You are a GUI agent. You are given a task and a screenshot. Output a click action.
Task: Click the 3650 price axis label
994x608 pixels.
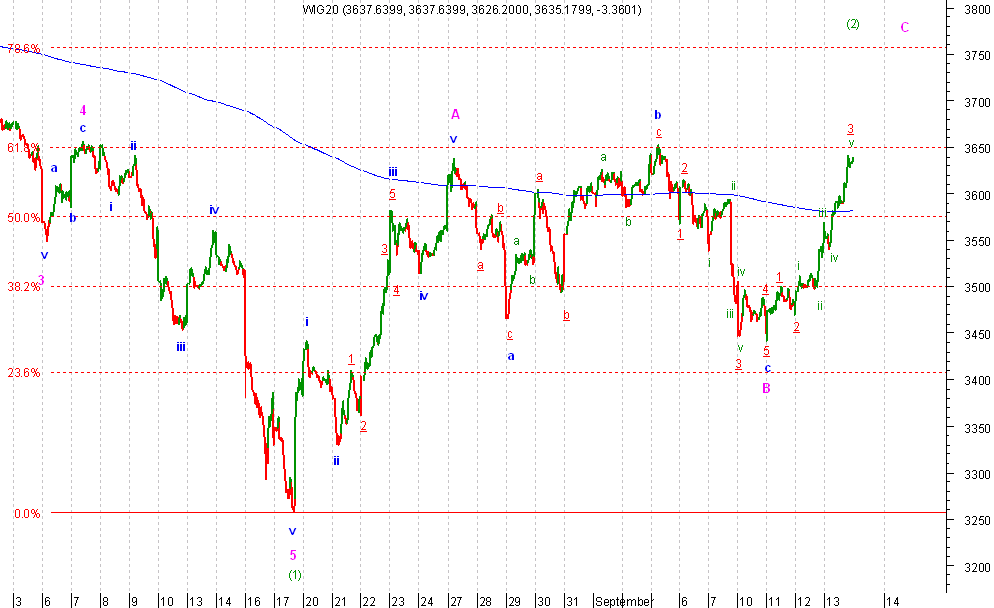point(977,149)
